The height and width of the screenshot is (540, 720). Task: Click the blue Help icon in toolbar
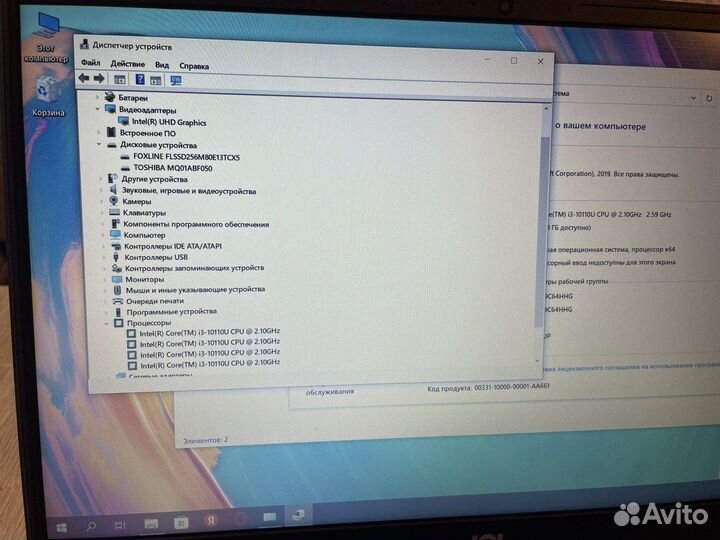[140, 79]
